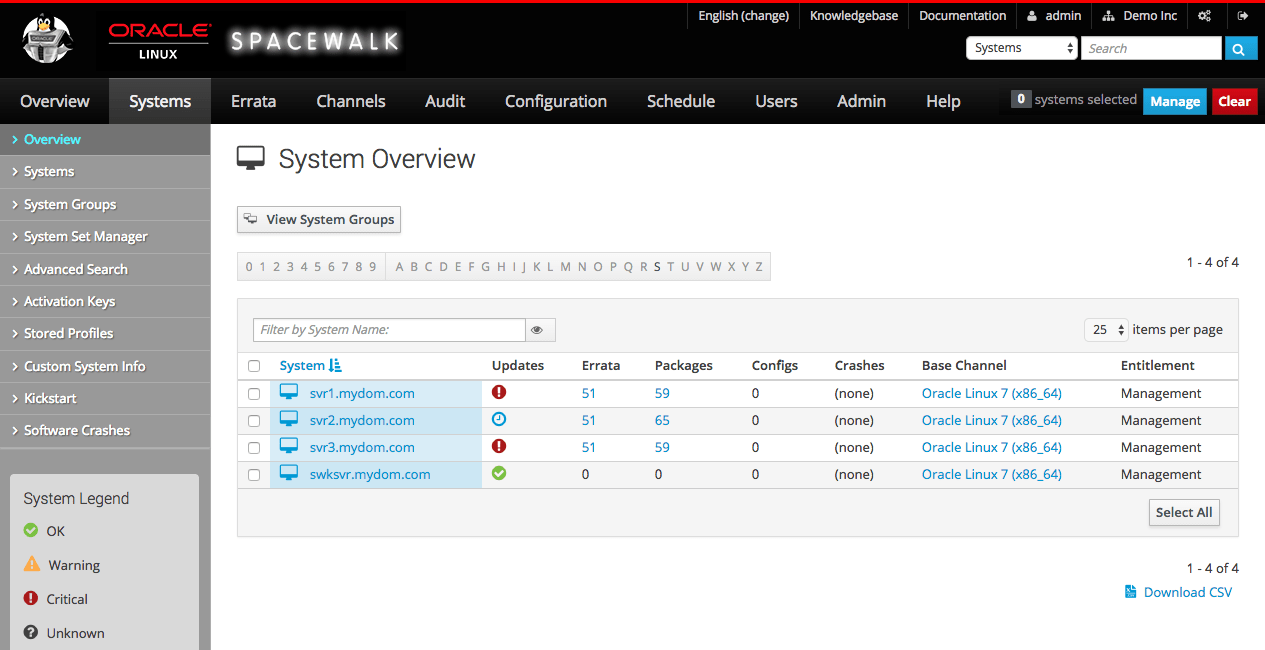The image size is (1265, 650).
Task: Click the Filter by System Name field
Action: click(x=389, y=330)
